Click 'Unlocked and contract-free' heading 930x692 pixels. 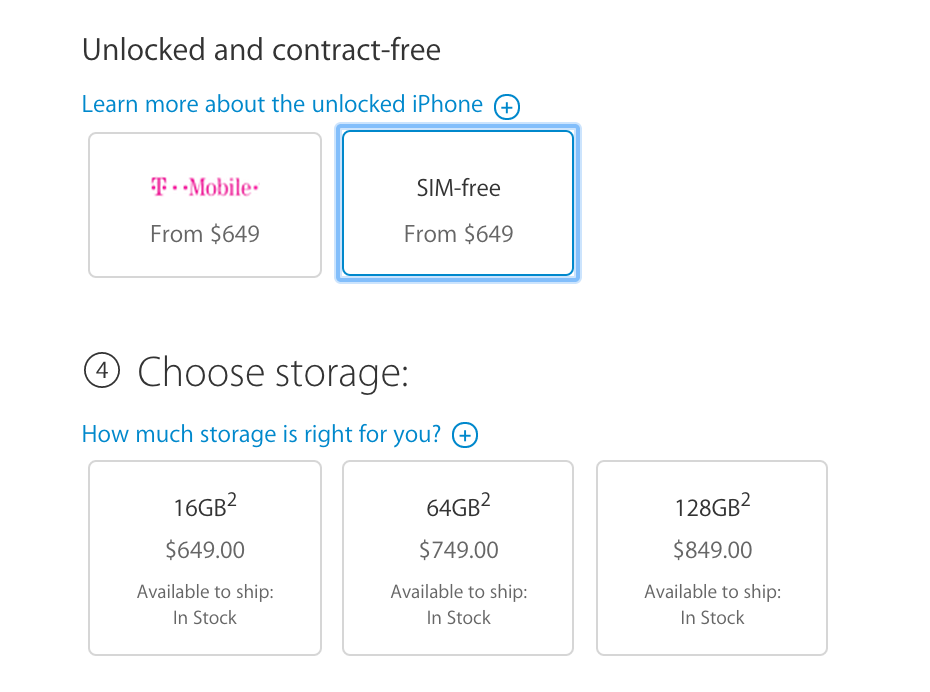pos(261,49)
